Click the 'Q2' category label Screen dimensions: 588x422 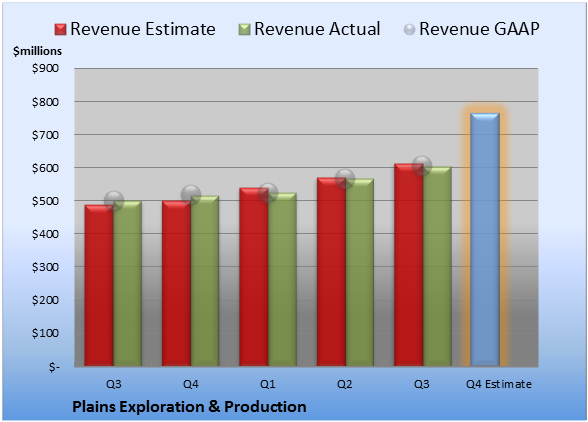345,384
